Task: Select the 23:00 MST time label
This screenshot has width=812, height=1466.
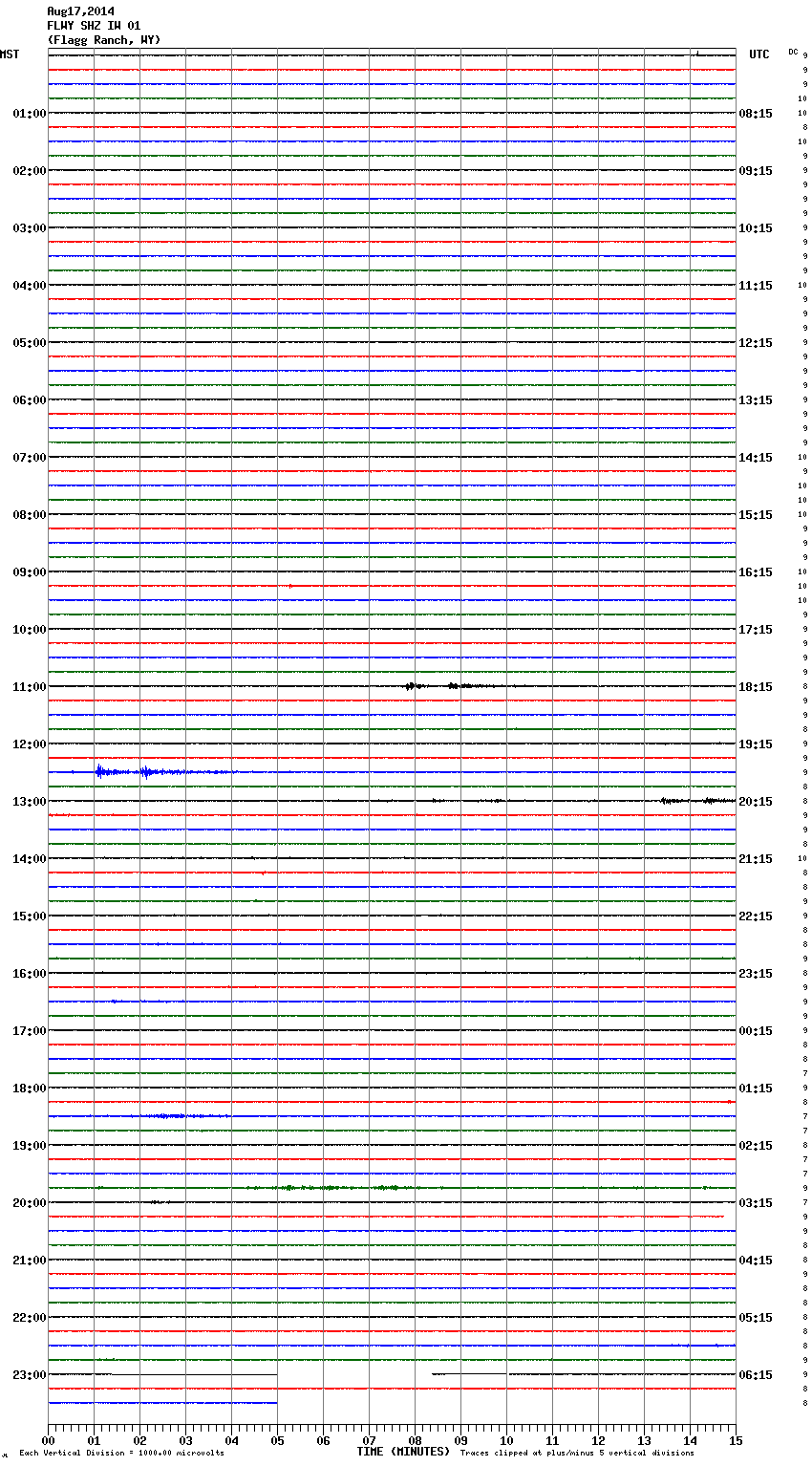Action: coord(30,1375)
